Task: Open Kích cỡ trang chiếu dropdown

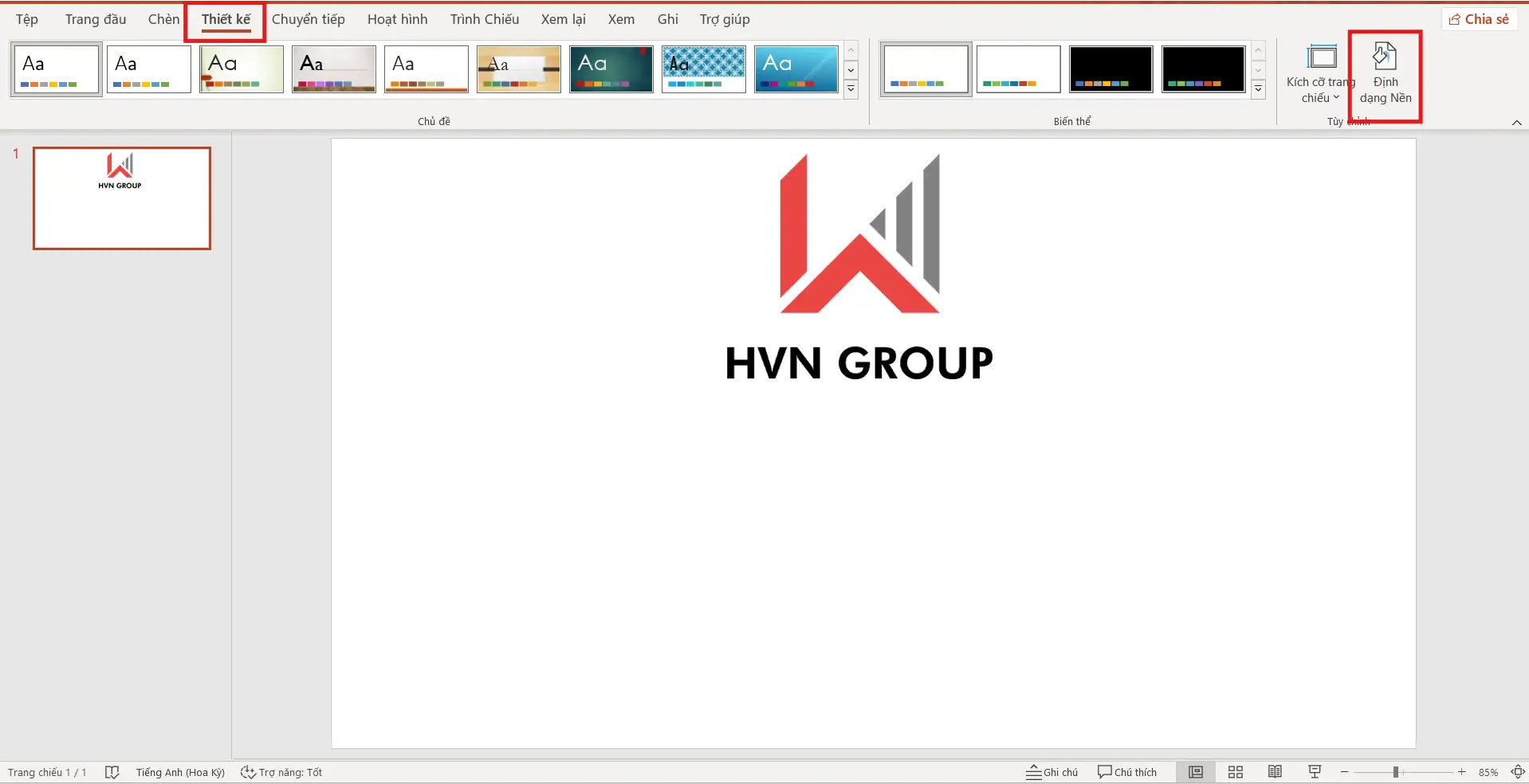Action: coord(1321,74)
